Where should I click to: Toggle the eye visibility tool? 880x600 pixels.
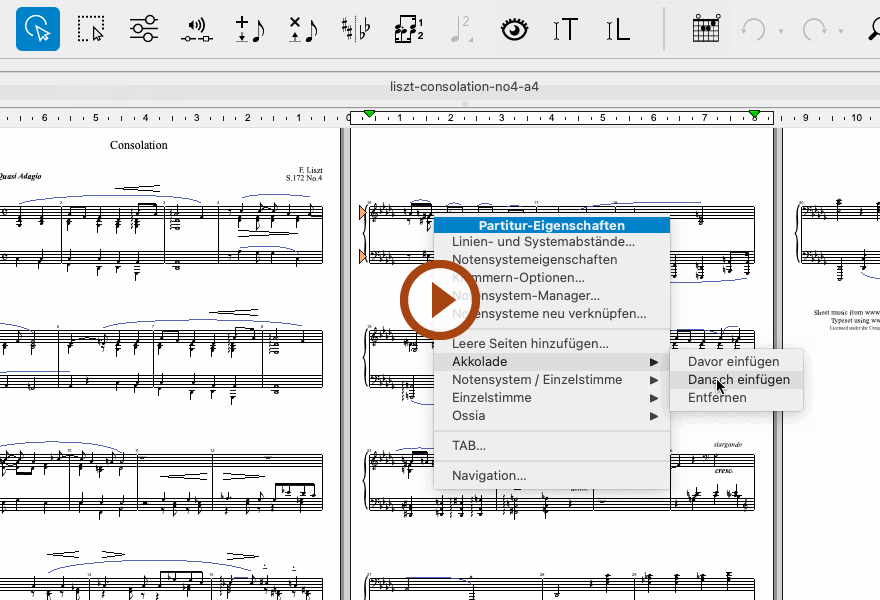pyautogui.click(x=514, y=29)
